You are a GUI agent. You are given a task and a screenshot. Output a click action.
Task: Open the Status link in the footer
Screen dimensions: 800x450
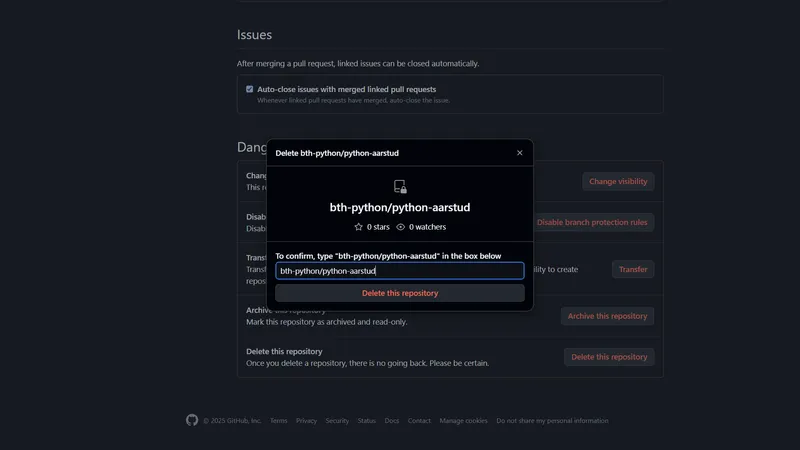pyautogui.click(x=367, y=421)
